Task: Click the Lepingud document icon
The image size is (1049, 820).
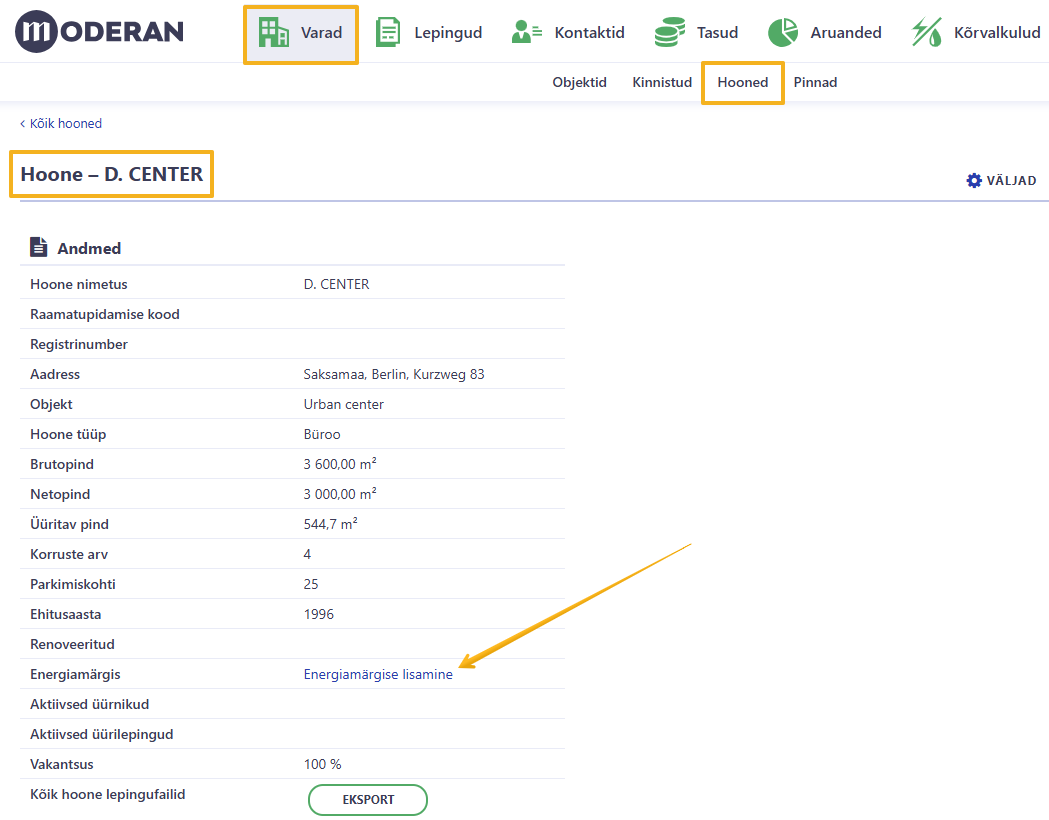Action: point(388,32)
